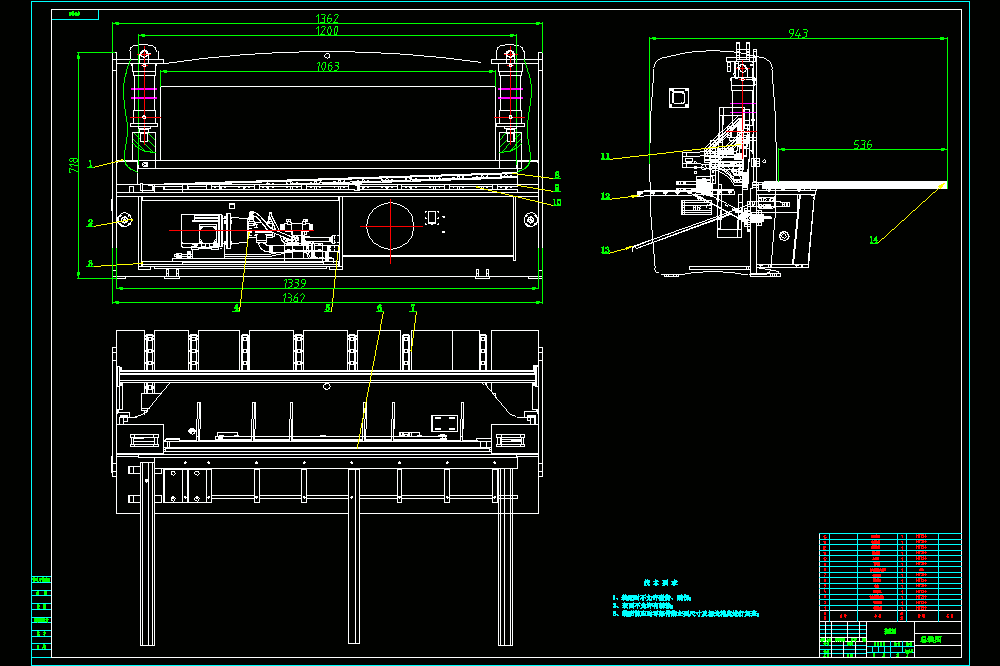Select part callout number 10
The width and height of the screenshot is (1000, 666).
pos(557,202)
